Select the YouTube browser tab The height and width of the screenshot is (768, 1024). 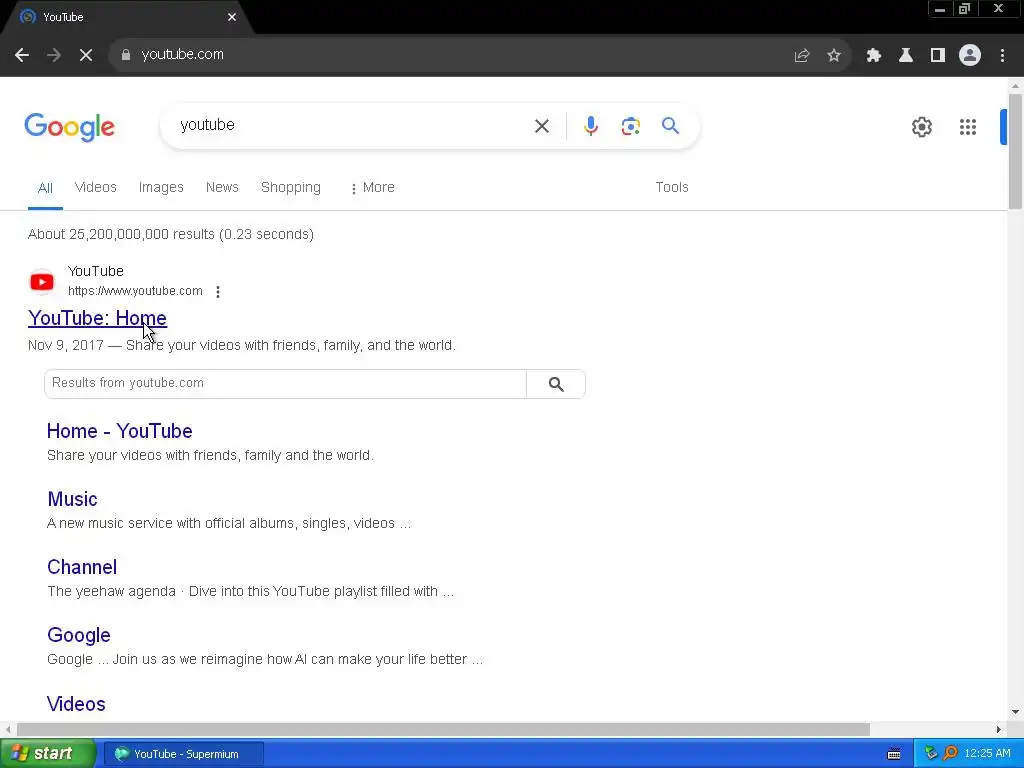(124, 17)
